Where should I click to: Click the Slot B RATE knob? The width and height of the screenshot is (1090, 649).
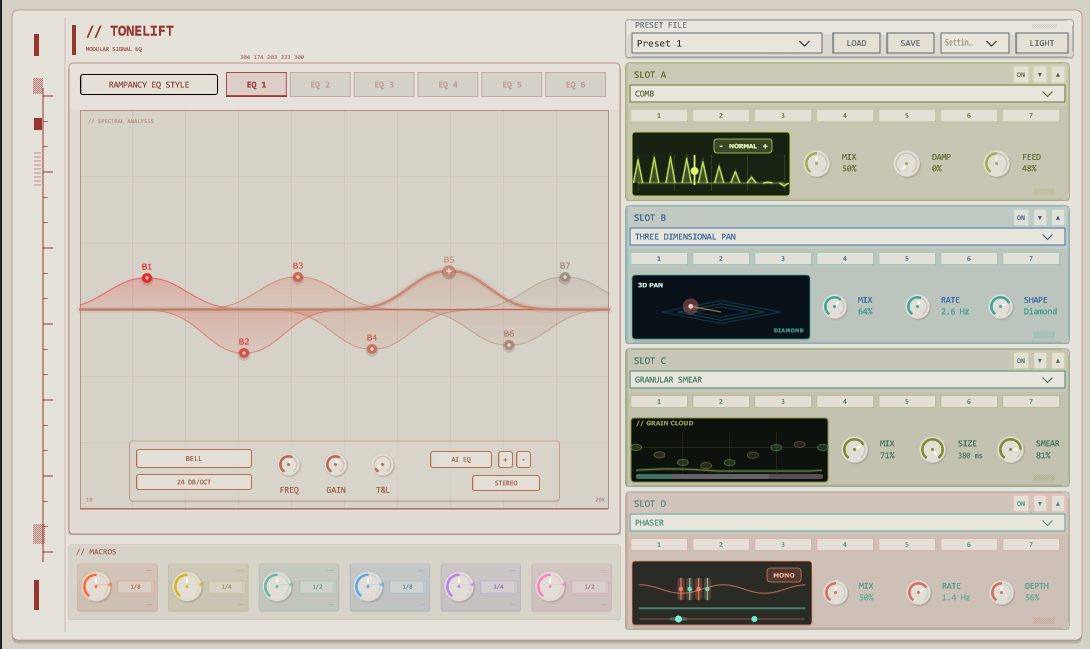tap(918, 306)
